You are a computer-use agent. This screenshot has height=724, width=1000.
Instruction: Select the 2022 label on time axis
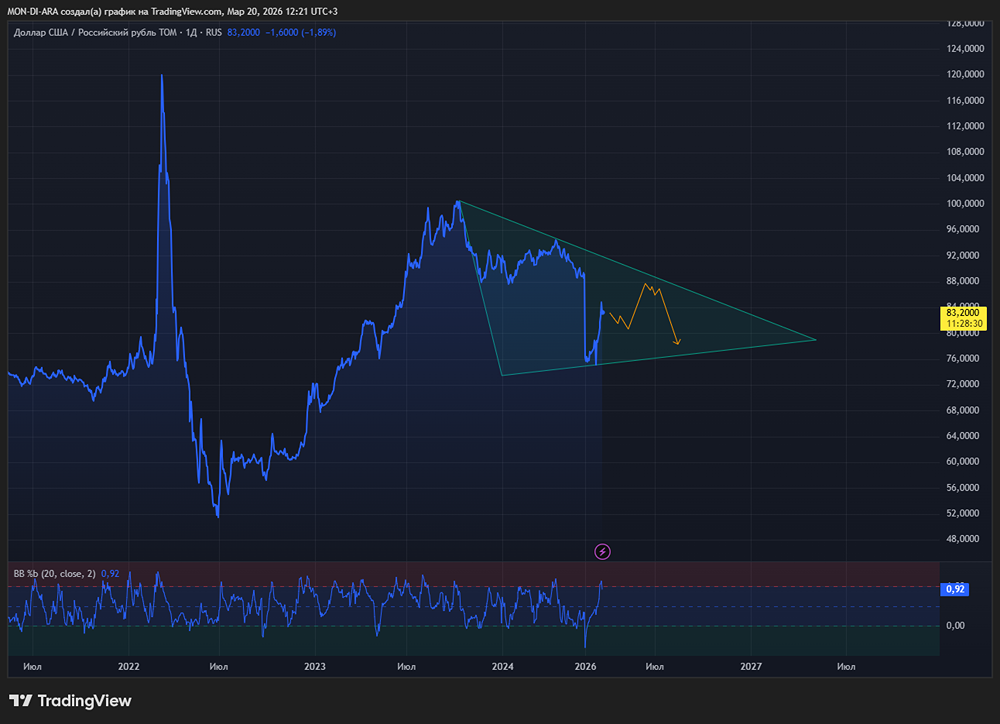128,665
